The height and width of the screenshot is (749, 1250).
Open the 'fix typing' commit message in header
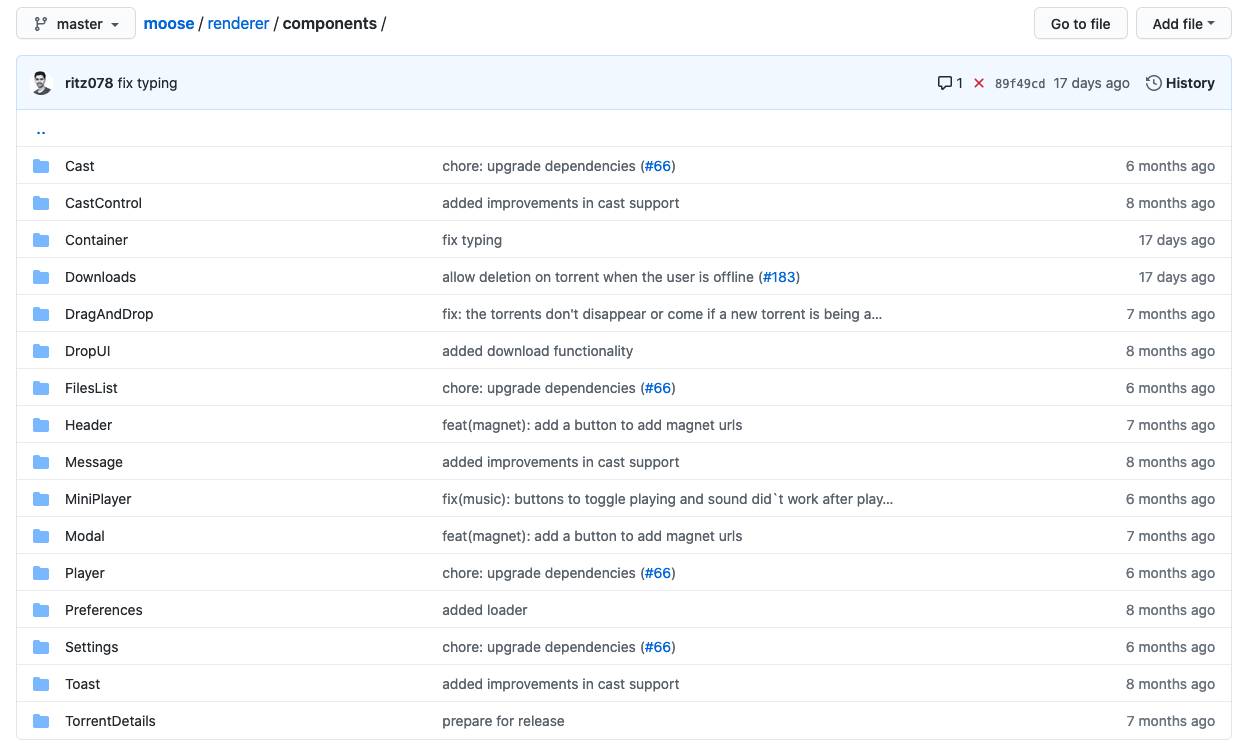[x=147, y=83]
